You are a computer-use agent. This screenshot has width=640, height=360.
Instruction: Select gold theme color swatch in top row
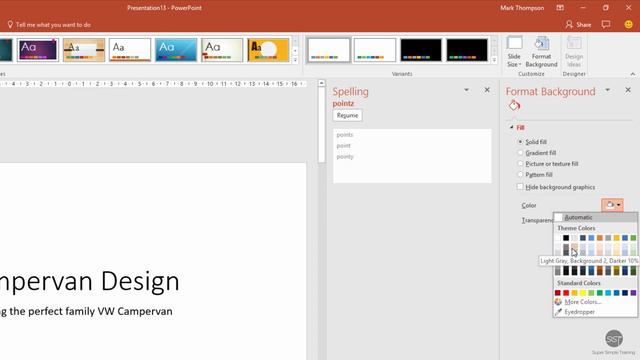616,238
